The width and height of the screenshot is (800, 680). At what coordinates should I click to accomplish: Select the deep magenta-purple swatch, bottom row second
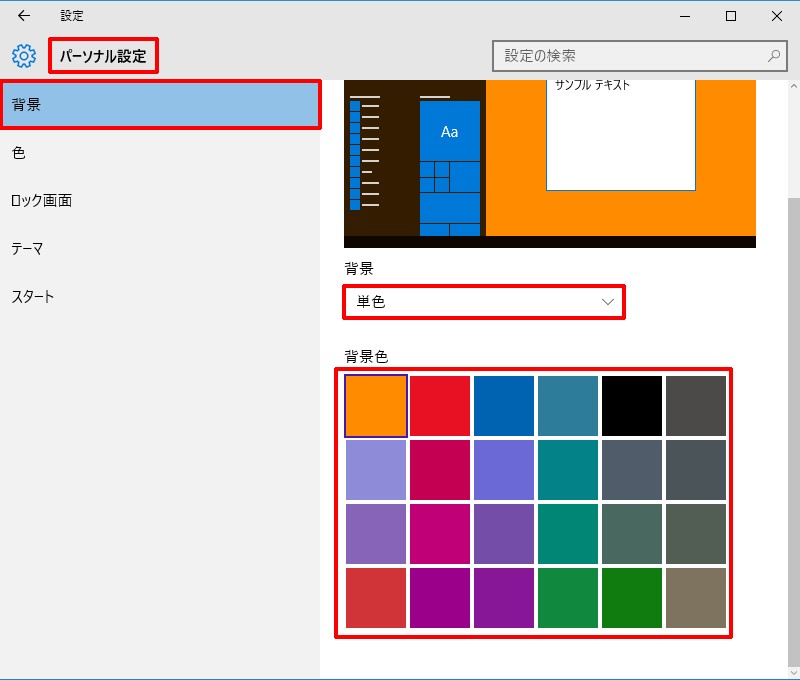[440, 598]
